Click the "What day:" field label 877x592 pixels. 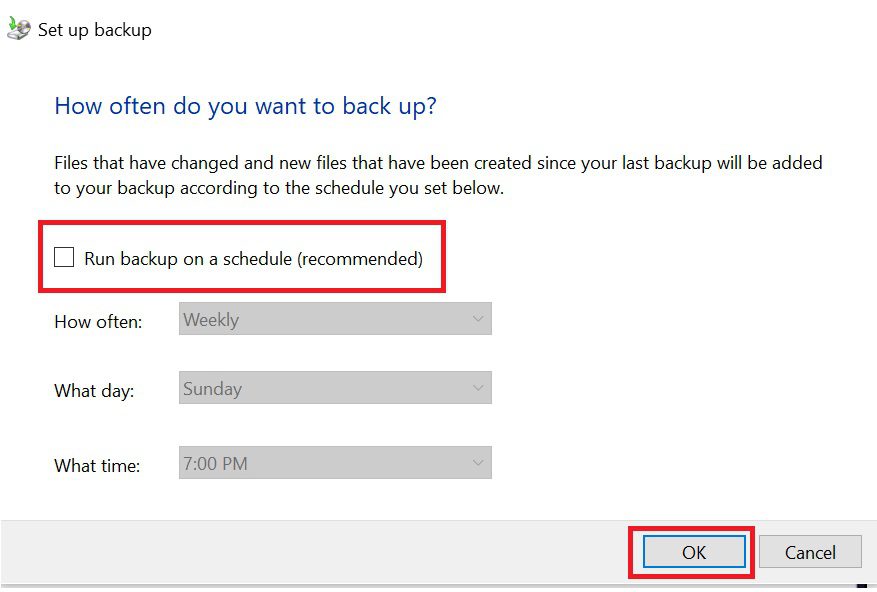point(94,391)
